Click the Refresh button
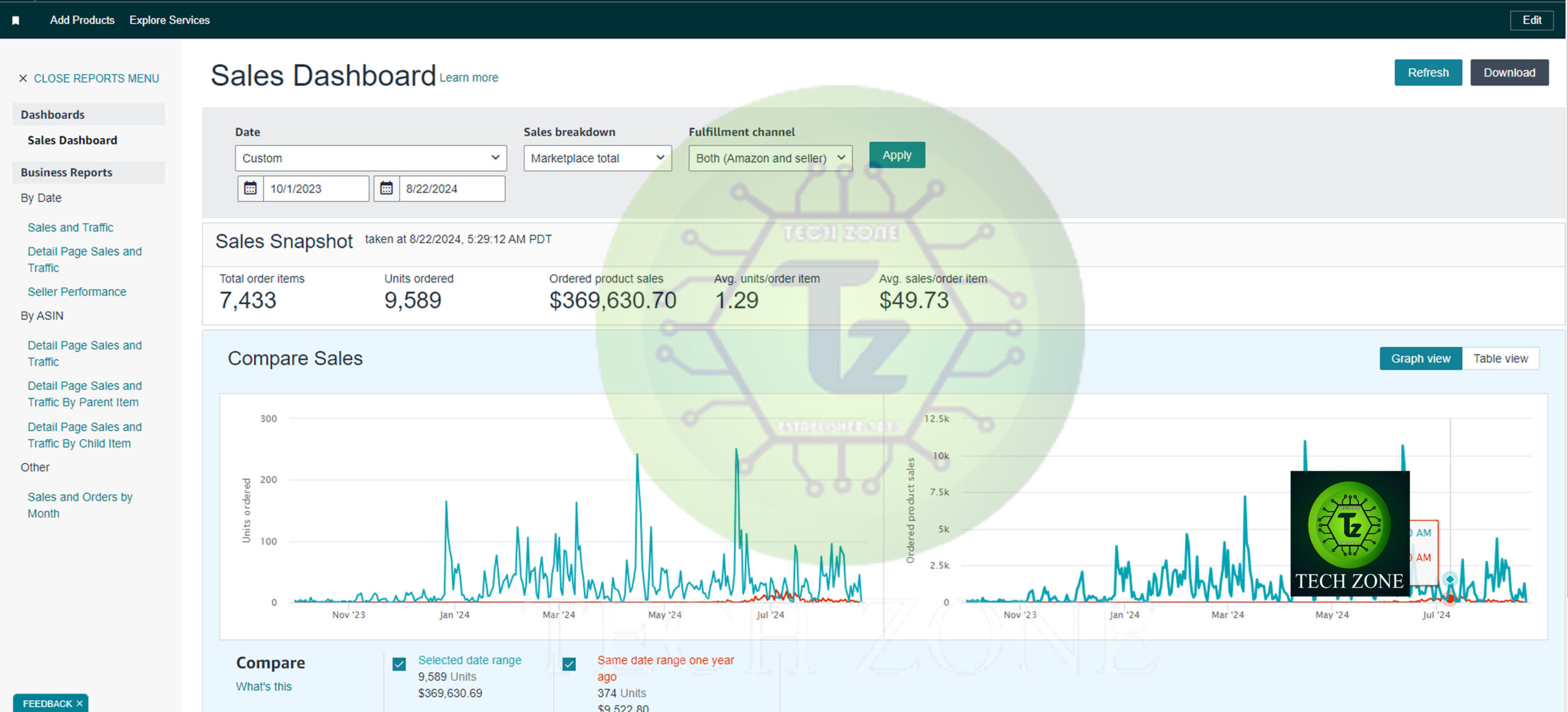Image resolution: width=1568 pixels, height=712 pixels. pyautogui.click(x=1428, y=73)
